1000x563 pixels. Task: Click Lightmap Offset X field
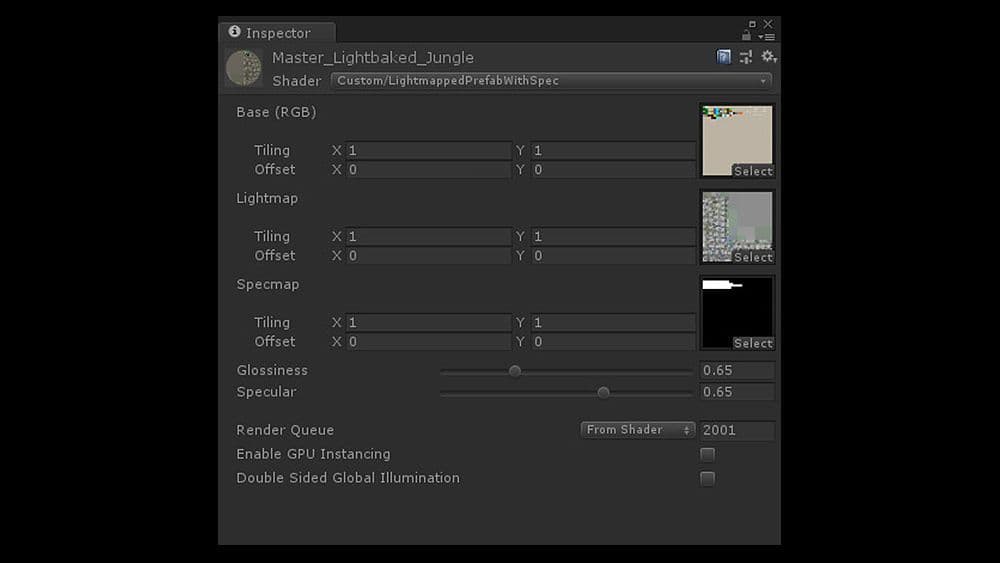(429, 256)
